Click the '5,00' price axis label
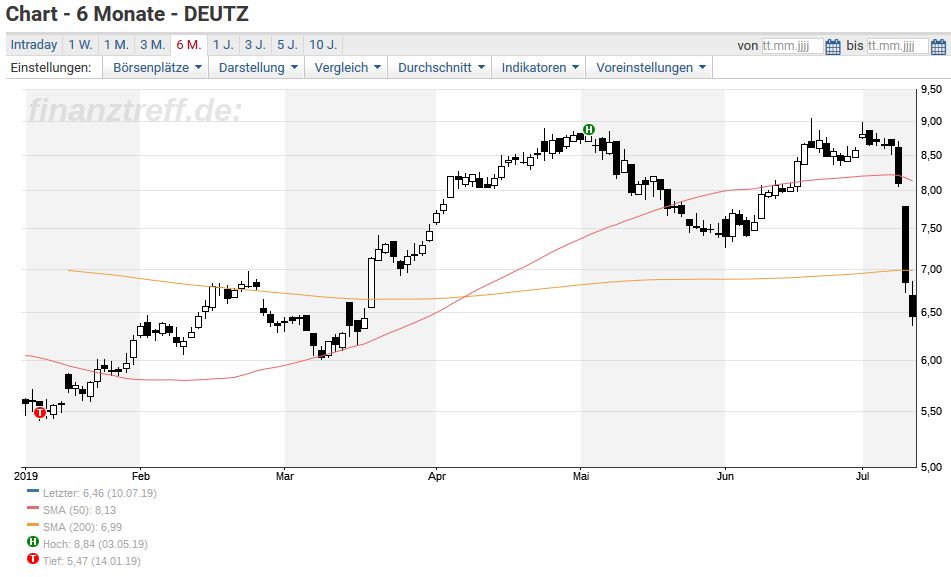This screenshot has width=951, height=577. point(932,467)
